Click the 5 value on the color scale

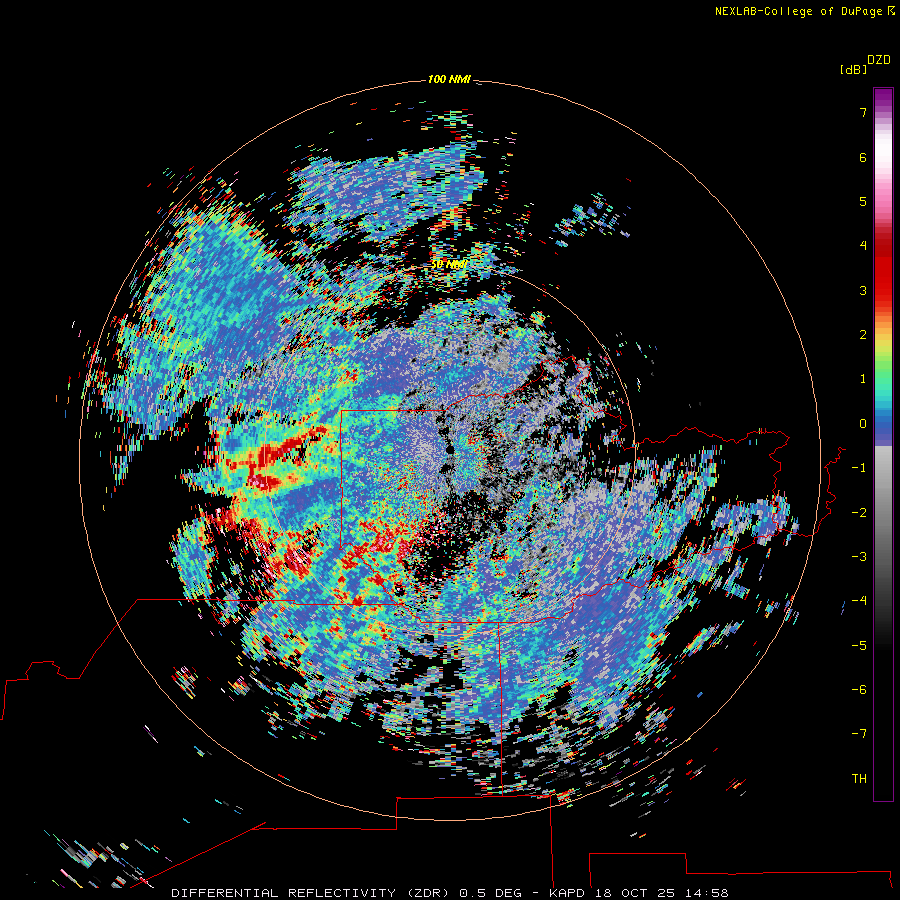coord(863,201)
